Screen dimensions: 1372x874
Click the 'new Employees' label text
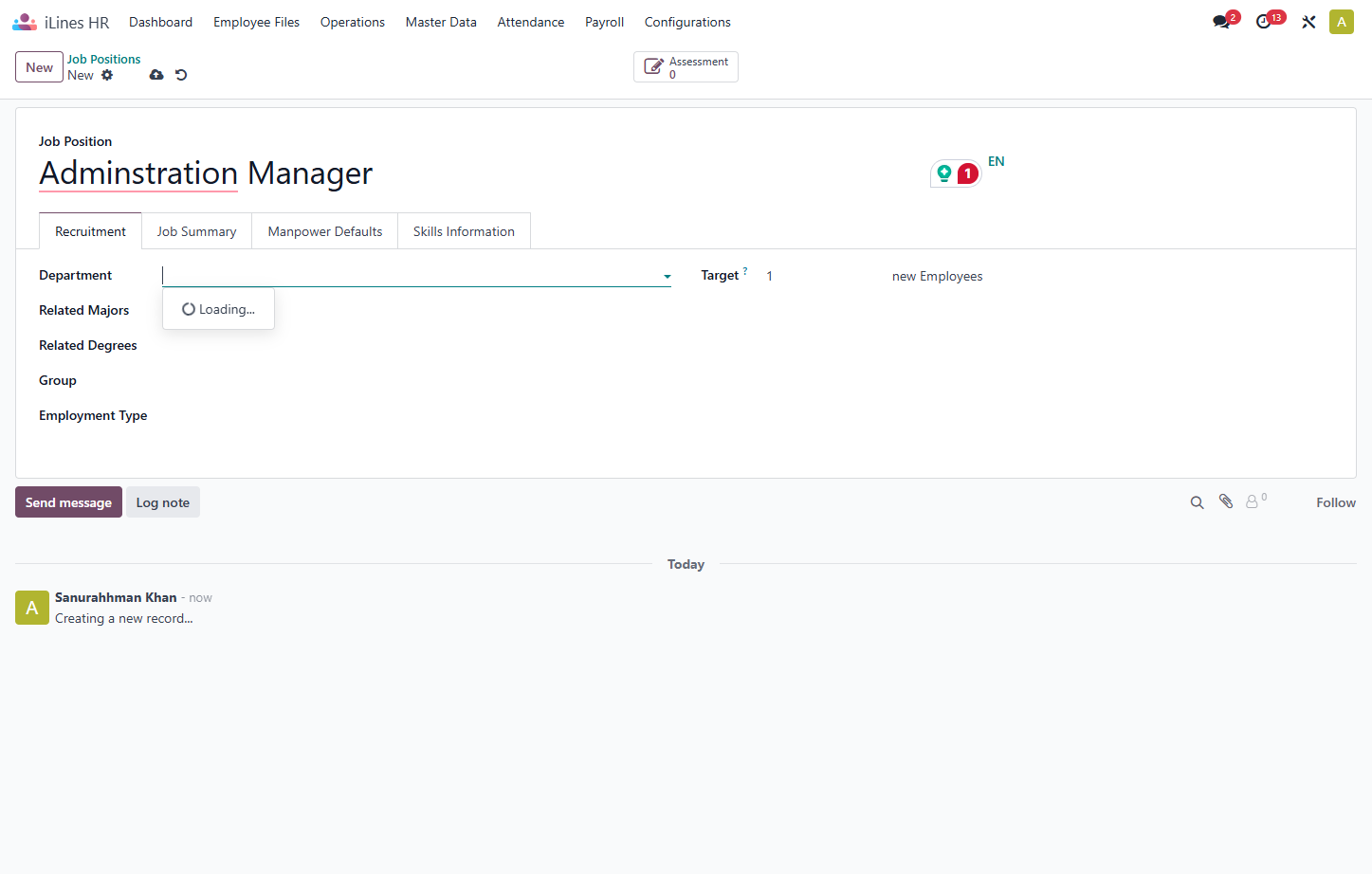(x=937, y=276)
